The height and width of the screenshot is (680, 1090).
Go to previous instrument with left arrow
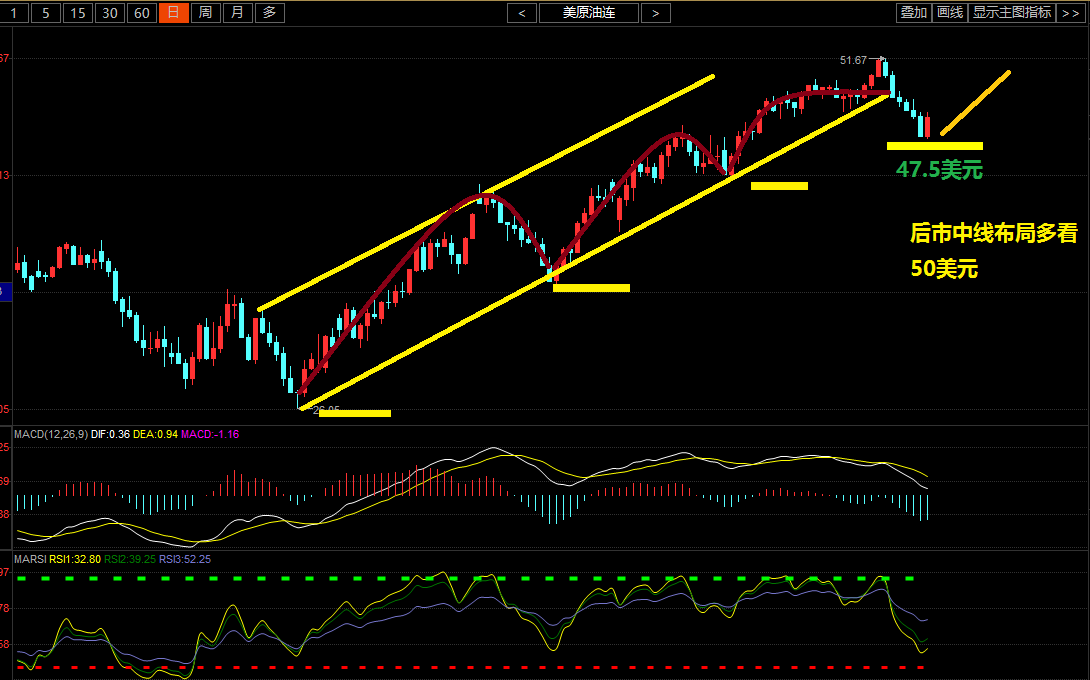click(x=522, y=13)
